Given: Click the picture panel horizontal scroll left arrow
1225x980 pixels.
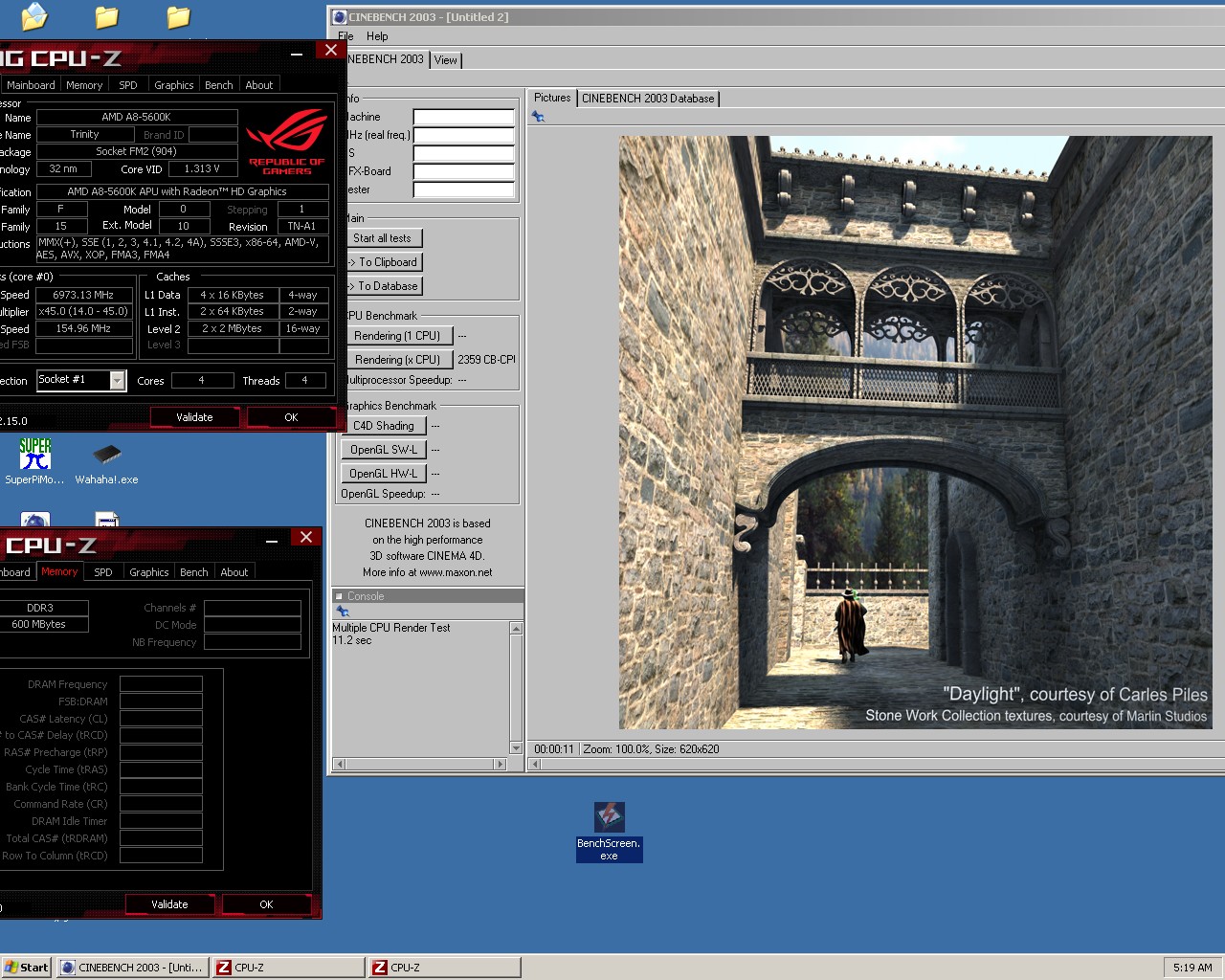Looking at the screenshot, I should tap(535, 764).
